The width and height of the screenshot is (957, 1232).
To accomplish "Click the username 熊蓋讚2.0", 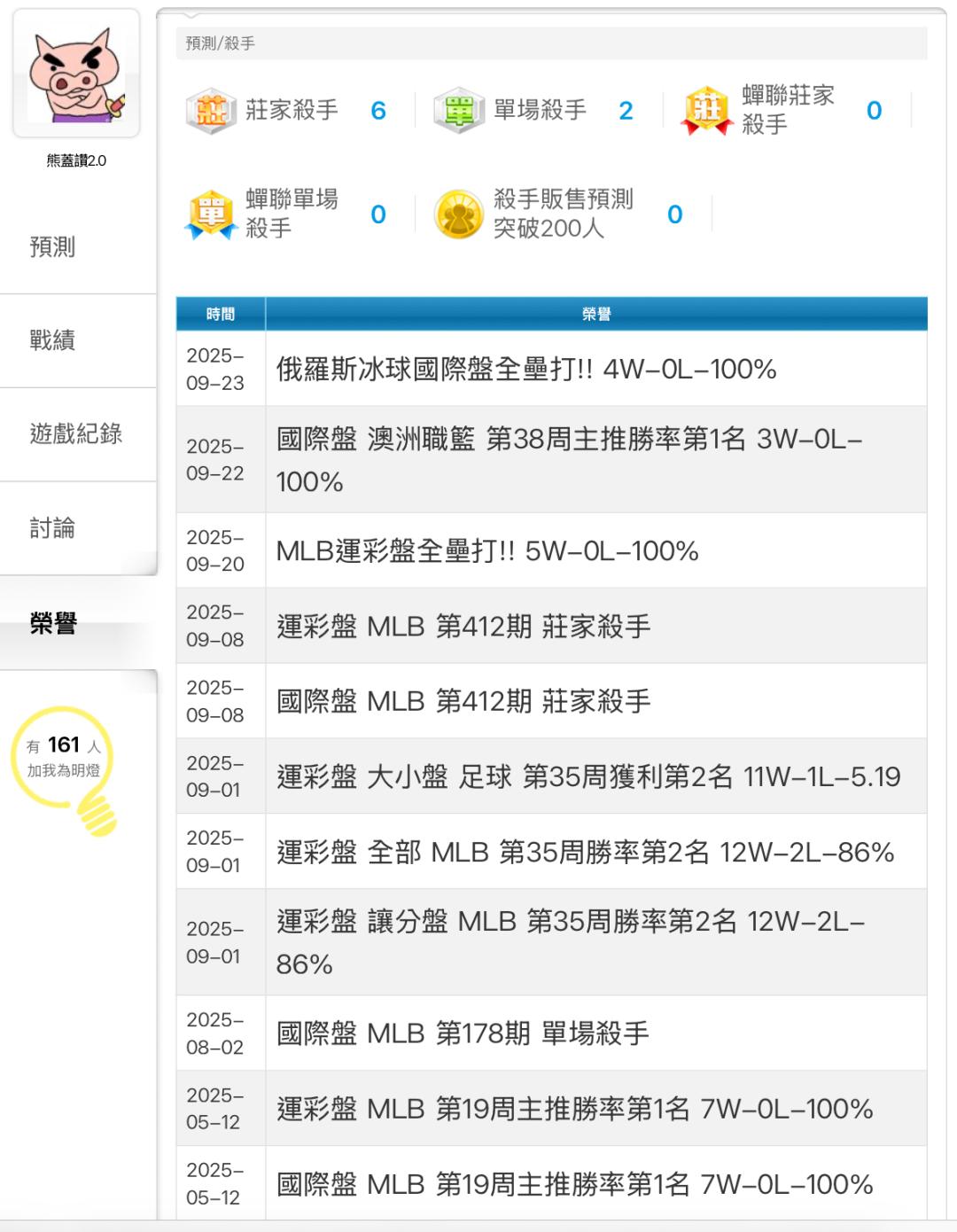I will (x=76, y=160).
